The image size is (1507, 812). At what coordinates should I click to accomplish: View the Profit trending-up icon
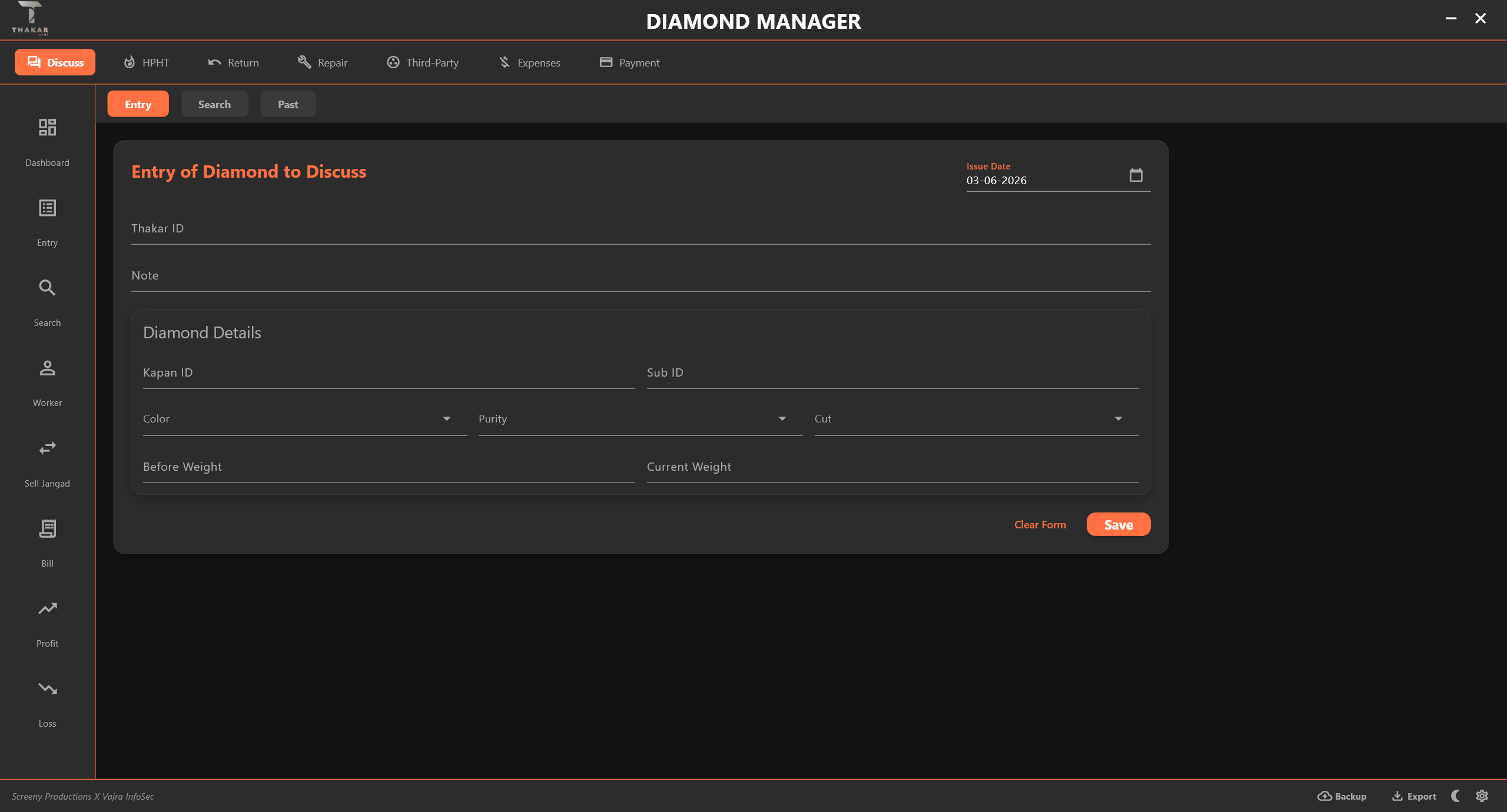click(47, 608)
